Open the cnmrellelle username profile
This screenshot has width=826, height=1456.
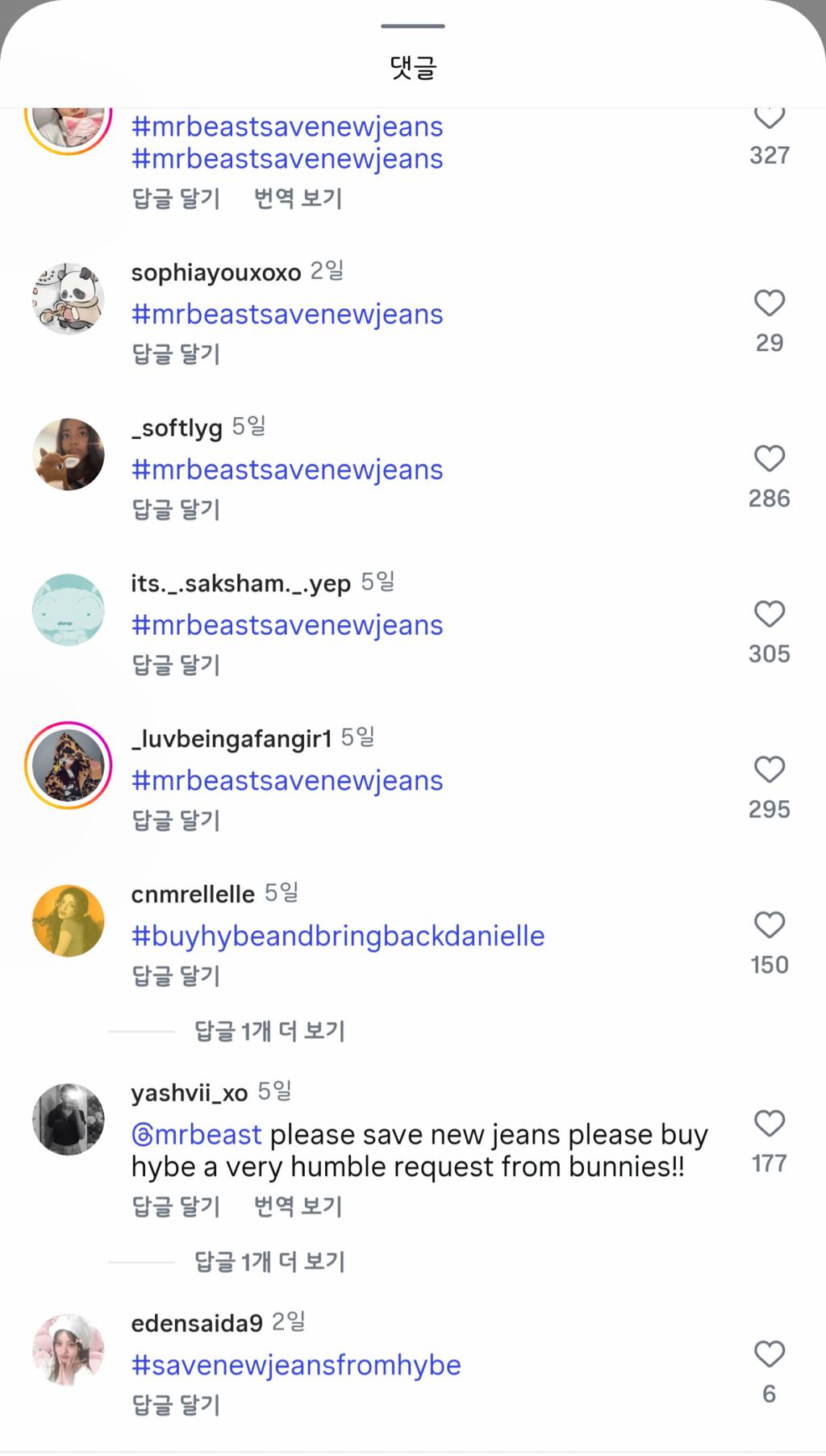tap(193, 895)
